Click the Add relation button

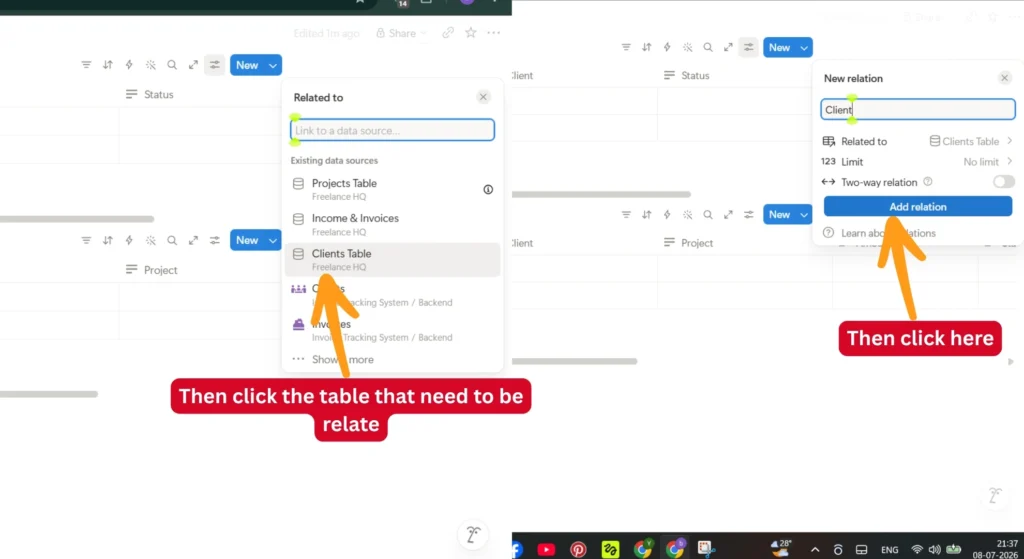coord(918,206)
